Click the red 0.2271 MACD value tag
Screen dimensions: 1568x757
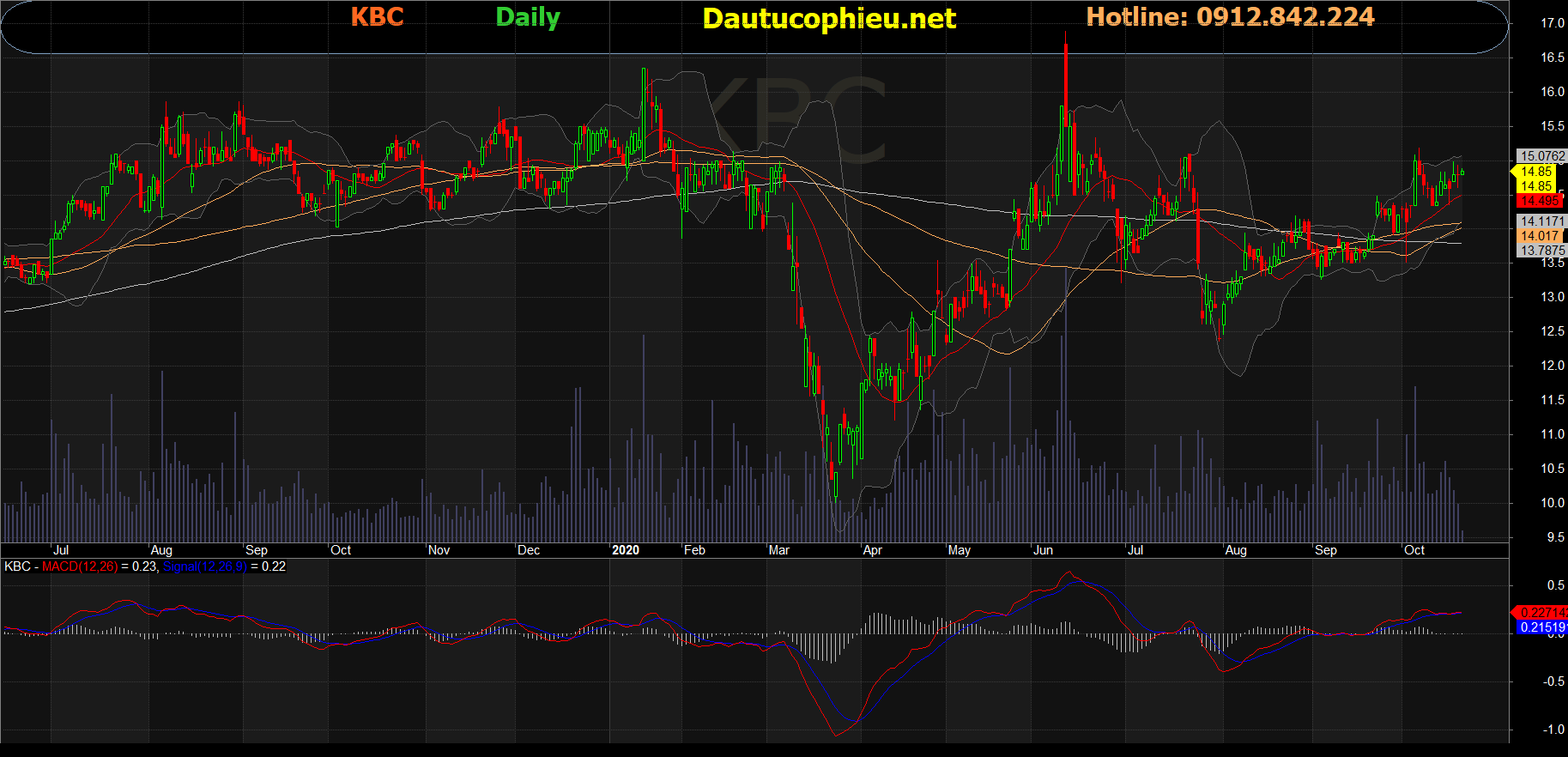click(1541, 612)
